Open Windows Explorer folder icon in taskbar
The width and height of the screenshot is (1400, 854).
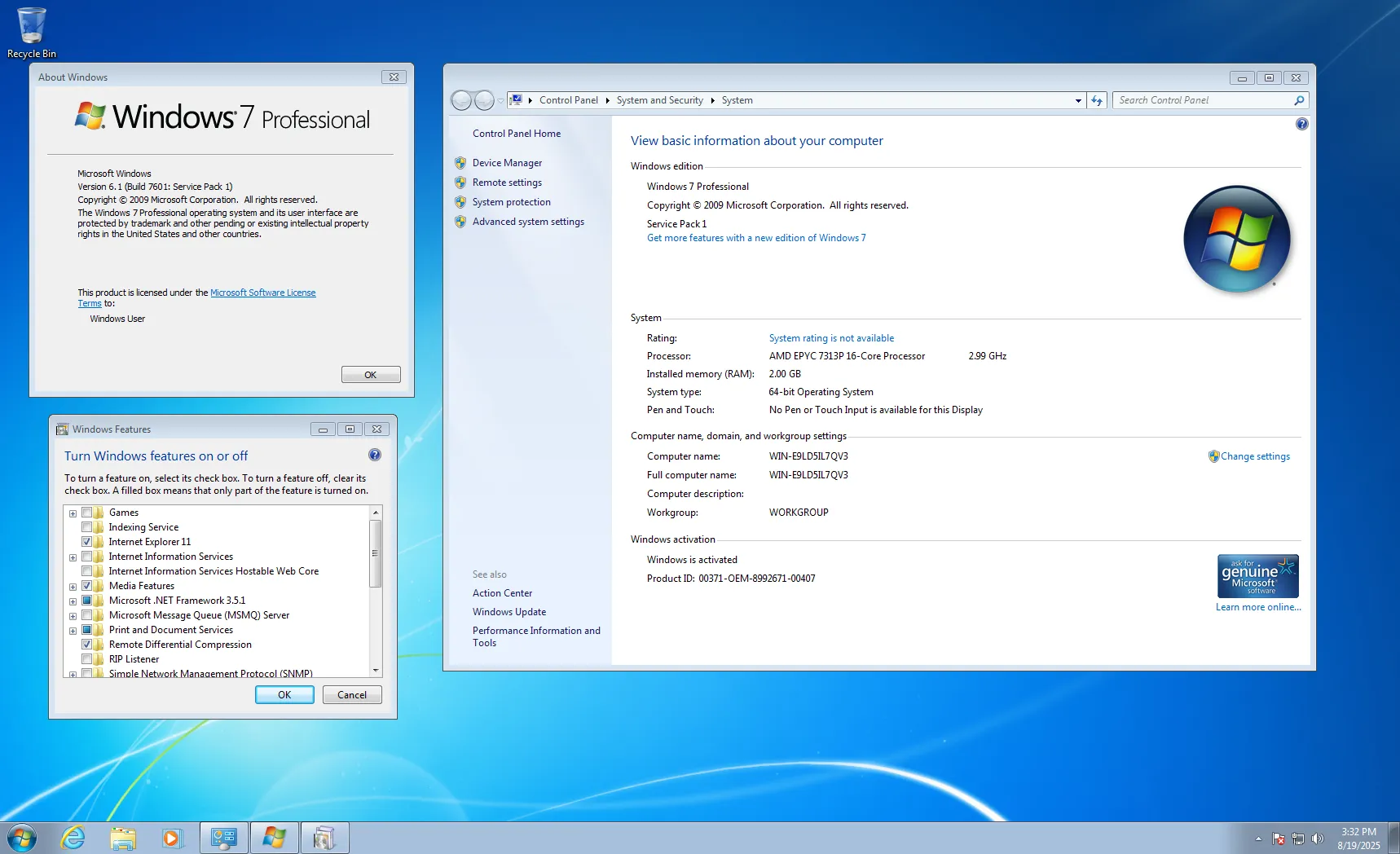click(123, 838)
